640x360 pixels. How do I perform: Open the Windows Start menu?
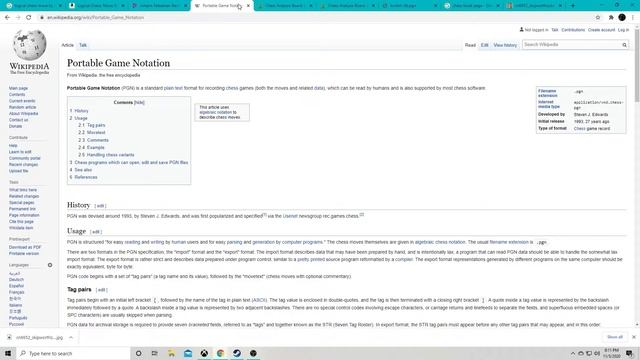coord(8,353)
